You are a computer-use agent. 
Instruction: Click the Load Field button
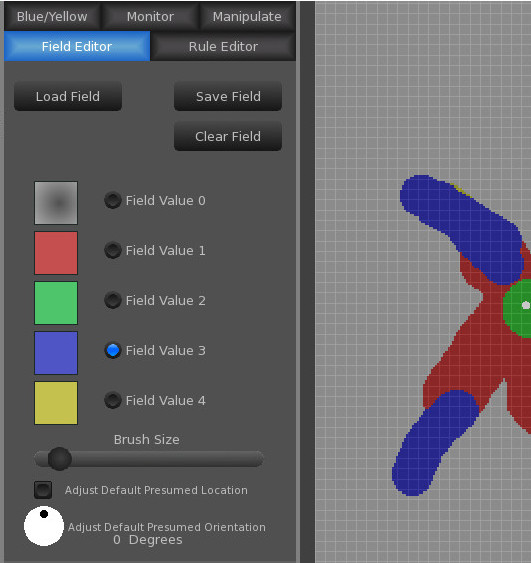point(68,96)
